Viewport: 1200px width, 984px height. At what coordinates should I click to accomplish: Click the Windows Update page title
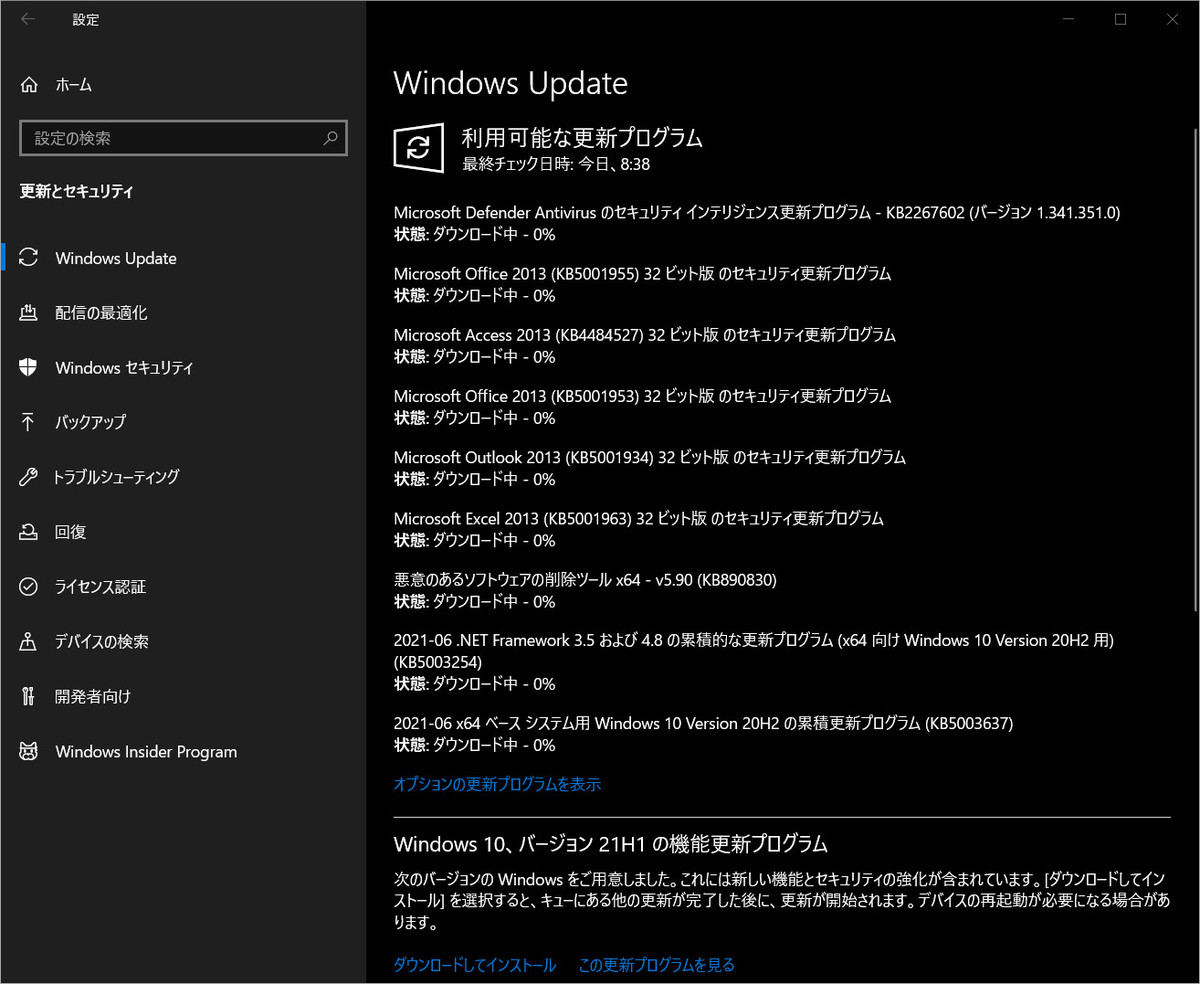point(511,83)
